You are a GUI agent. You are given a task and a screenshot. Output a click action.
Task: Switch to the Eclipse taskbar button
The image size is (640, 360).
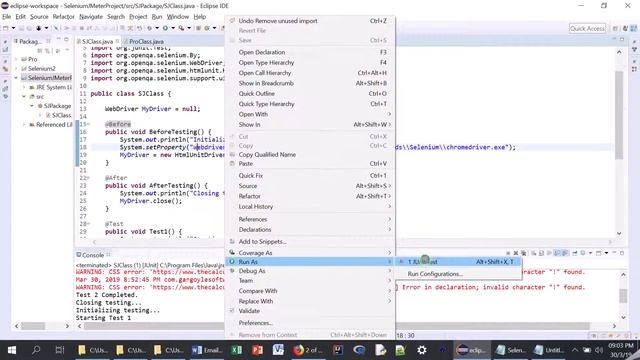click(x=471, y=350)
